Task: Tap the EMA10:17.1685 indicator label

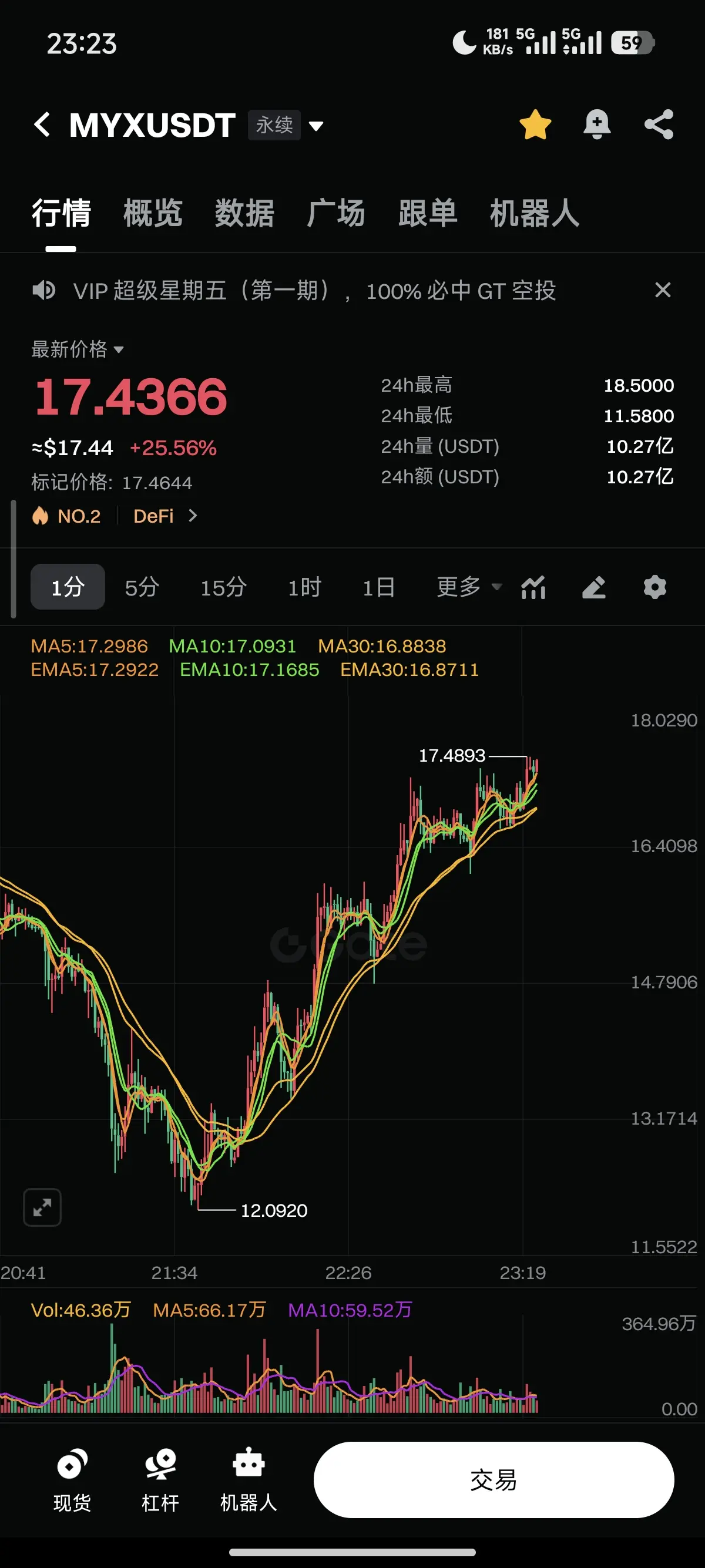Action: click(250, 669)
